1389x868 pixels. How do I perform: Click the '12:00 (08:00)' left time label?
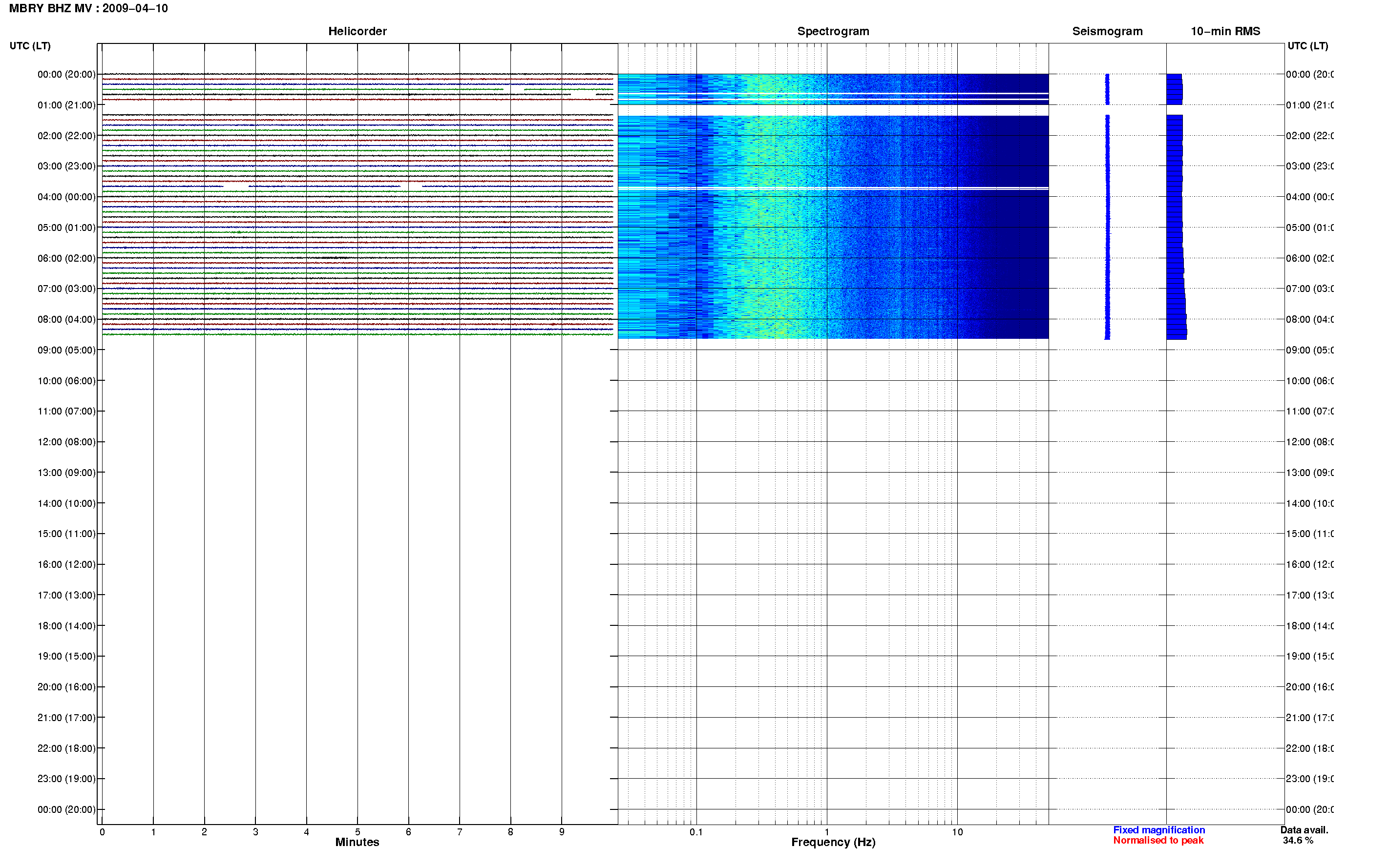[x=66, y=442]
